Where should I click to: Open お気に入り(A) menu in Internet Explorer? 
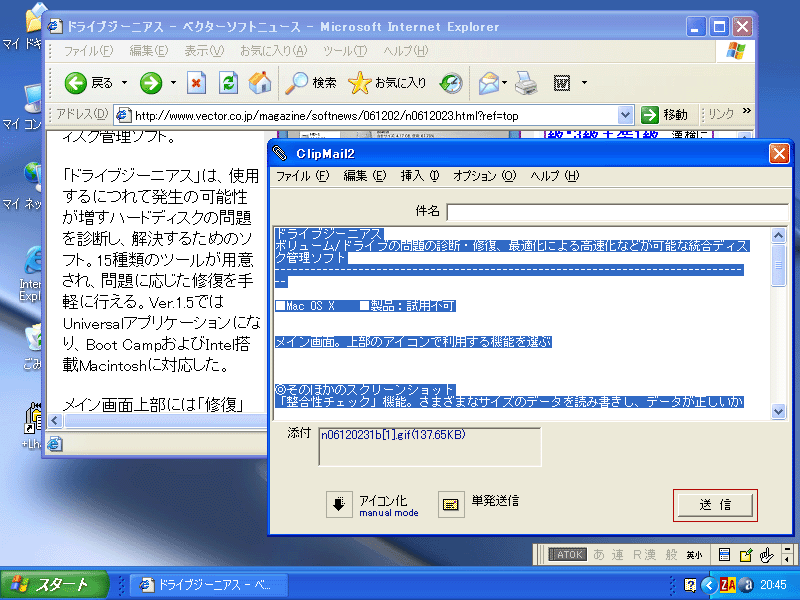[x=273, y=51]
